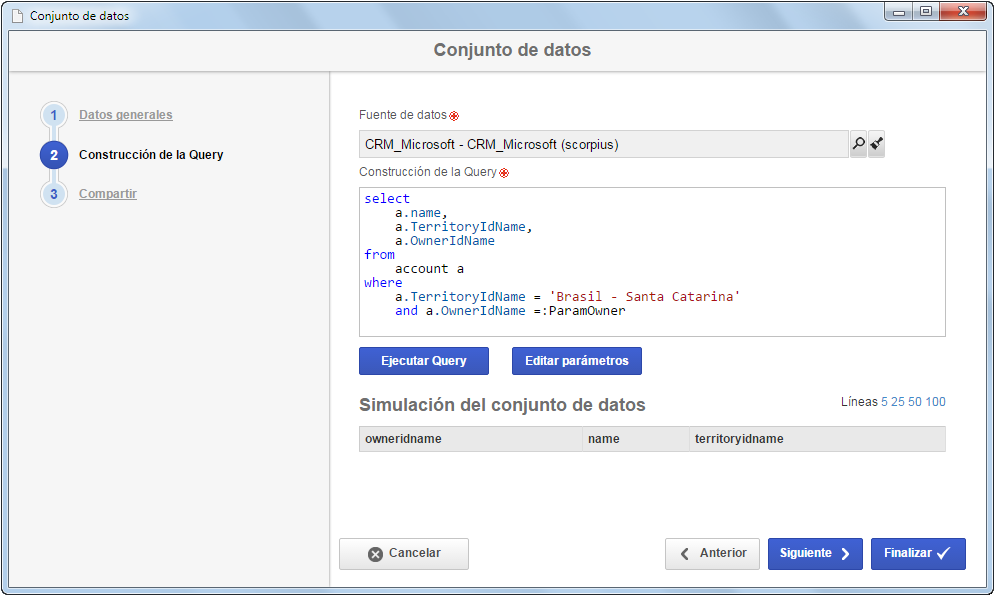Screen dimensions: 995x596
Task: Cancel the dataset wizard
Action: tap(404, 553)
